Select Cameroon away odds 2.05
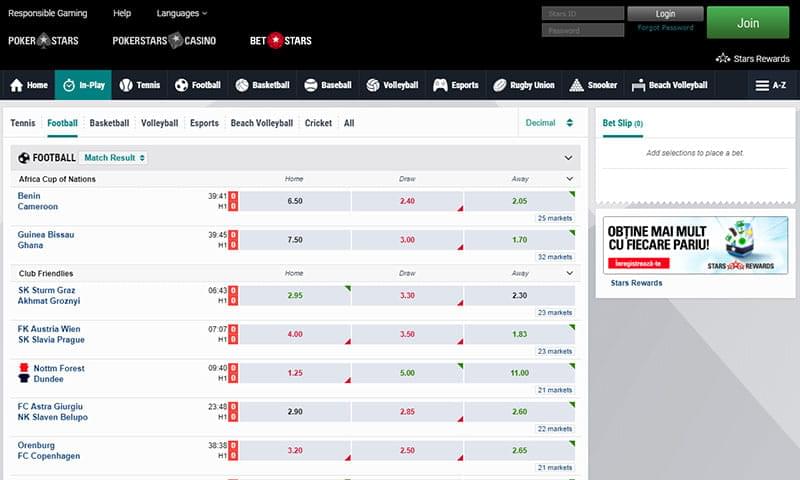This screenshot has width=800, height=480. click(x=519, y=201)
